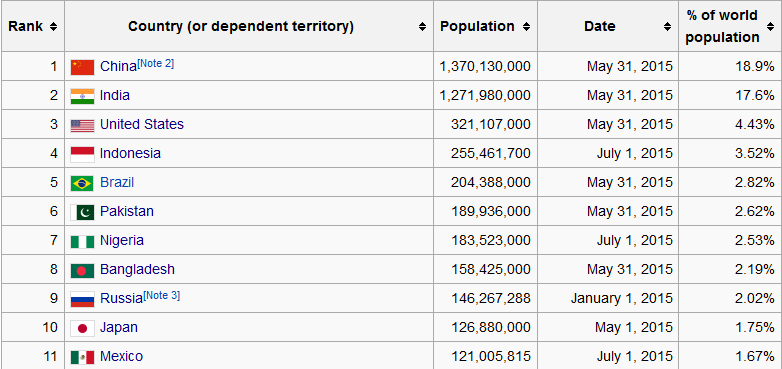Screen dimensions: 782x369
Task: Follow the Note 2 reference beside China
Action: point(156,63)
